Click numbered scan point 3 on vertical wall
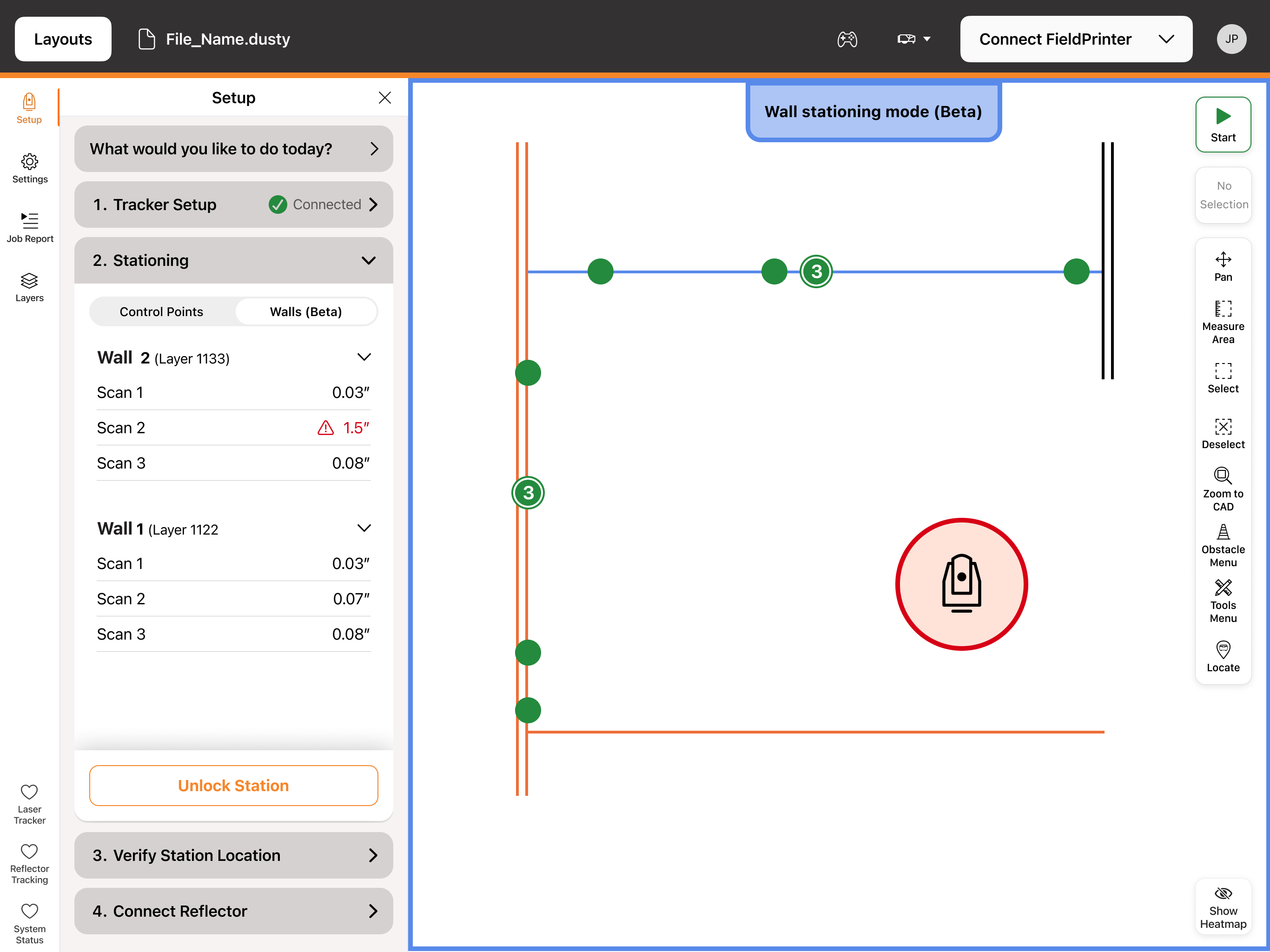 pyautogui.click(x=528, y=493)
